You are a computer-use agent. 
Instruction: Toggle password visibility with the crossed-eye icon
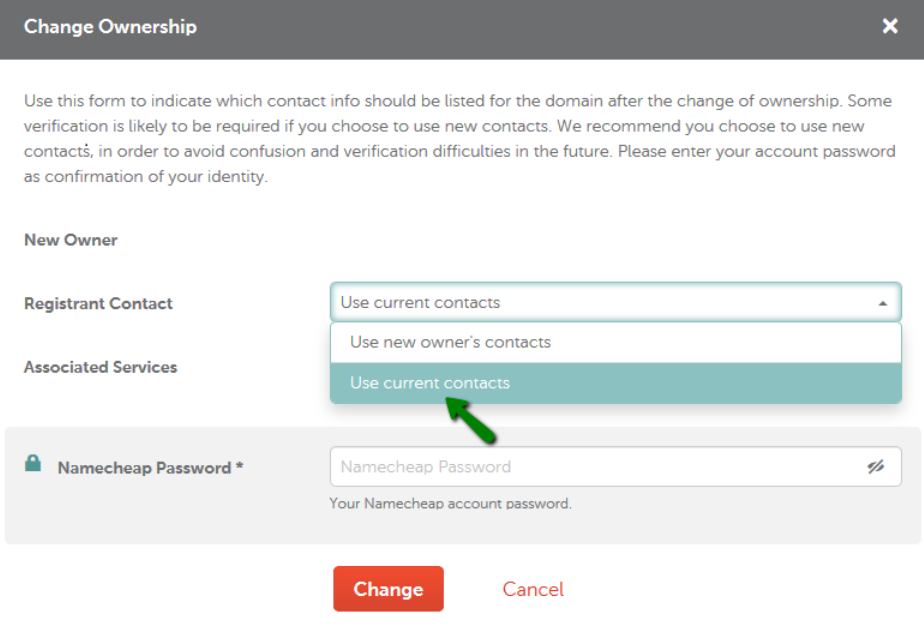876,467
